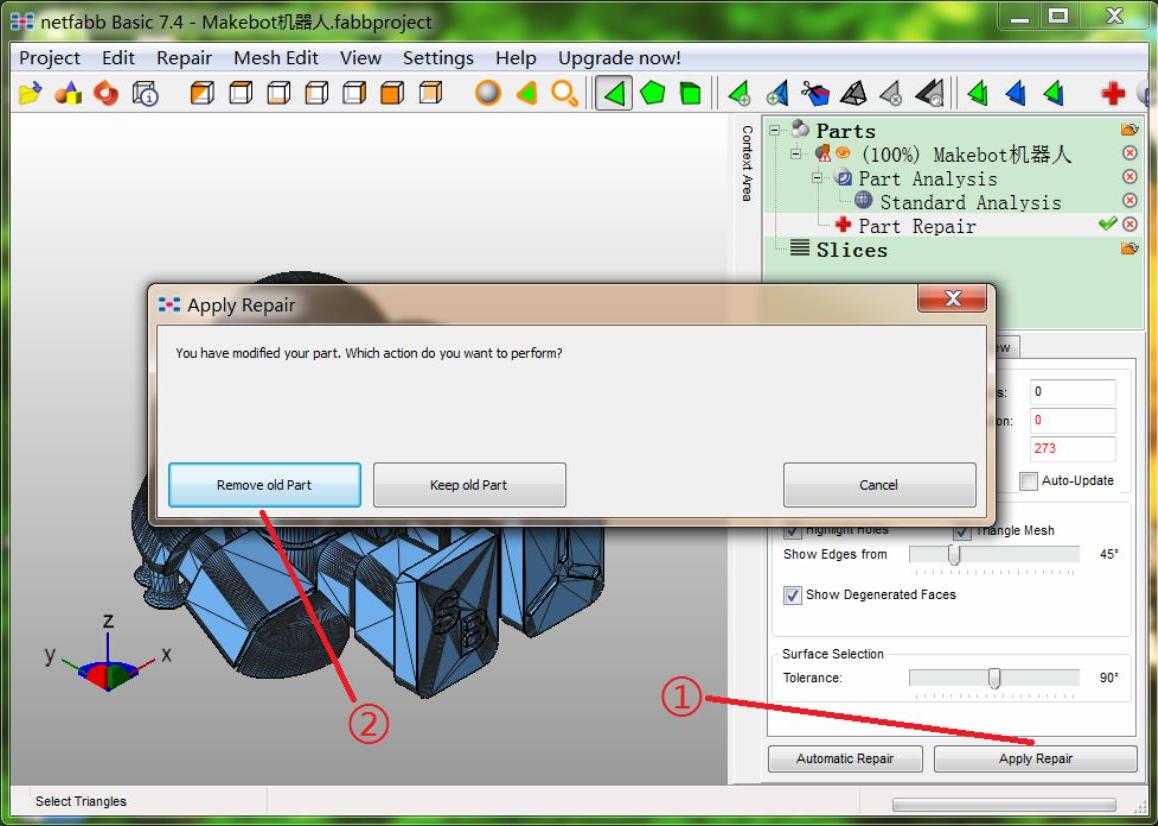
Task: Toggle Show Degenerated Faces checkbox
Action: (x=792, y=595)
